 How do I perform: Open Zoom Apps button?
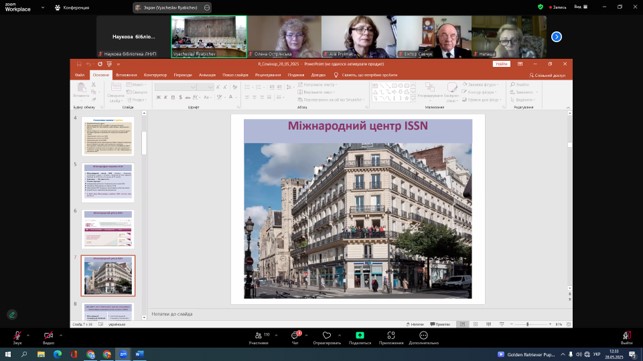(391, 337)
